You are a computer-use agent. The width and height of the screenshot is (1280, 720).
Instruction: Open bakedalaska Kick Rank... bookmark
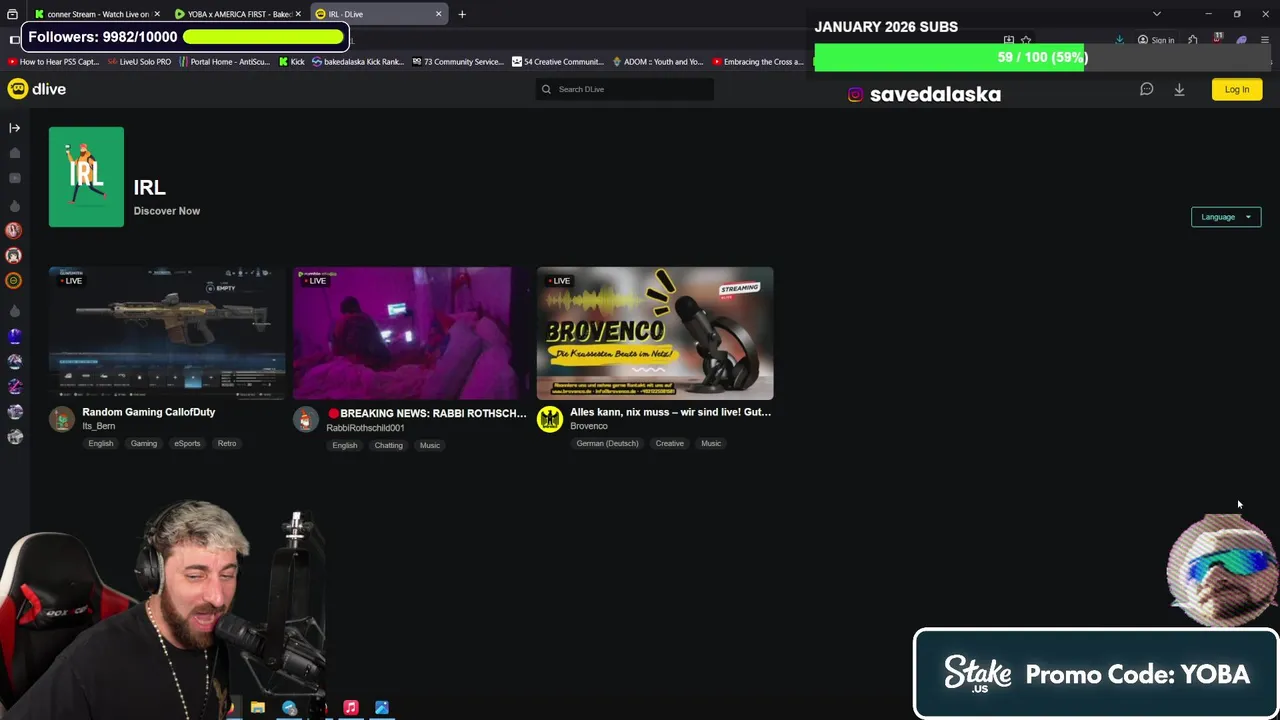(x=358, y=62)
